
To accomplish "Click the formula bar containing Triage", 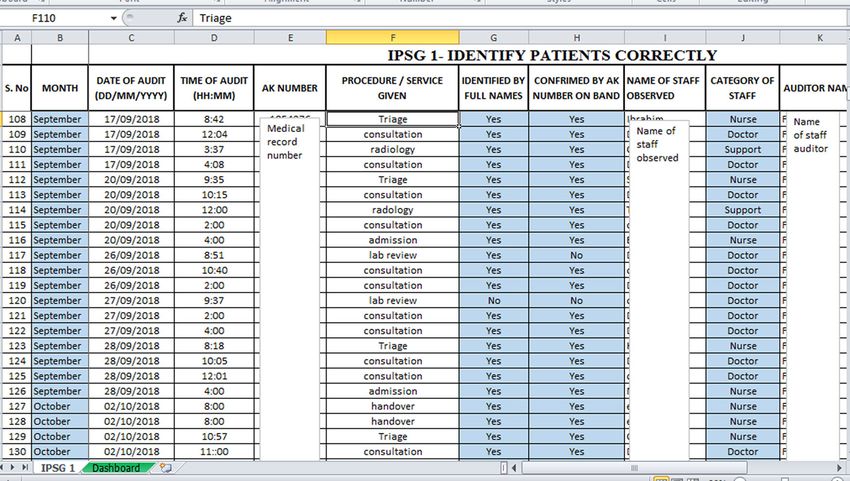I will click(x=520, y=18).
